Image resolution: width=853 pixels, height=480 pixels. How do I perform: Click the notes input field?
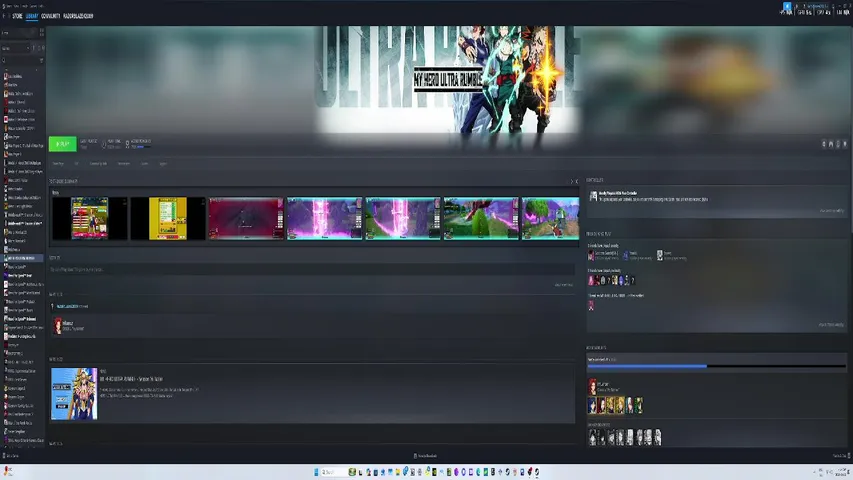click(312, 269)
